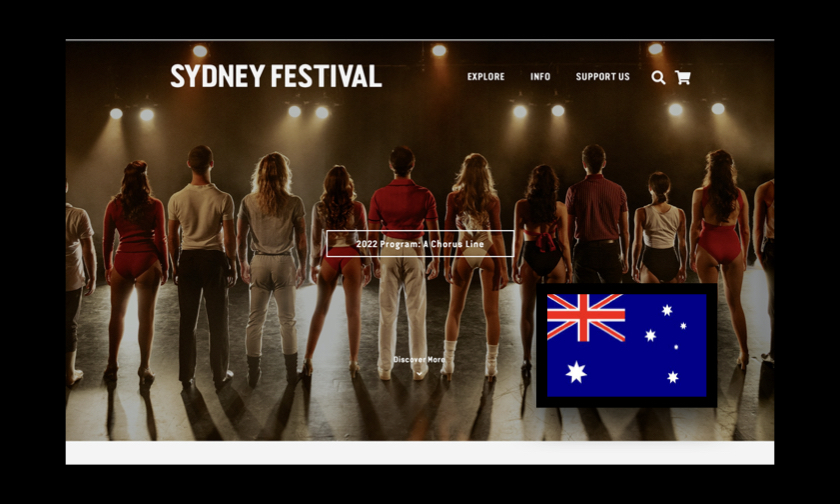Open the shopping cart icon
Screen dimensions: 840x504
pyautogui.click(x=683, y=77)
